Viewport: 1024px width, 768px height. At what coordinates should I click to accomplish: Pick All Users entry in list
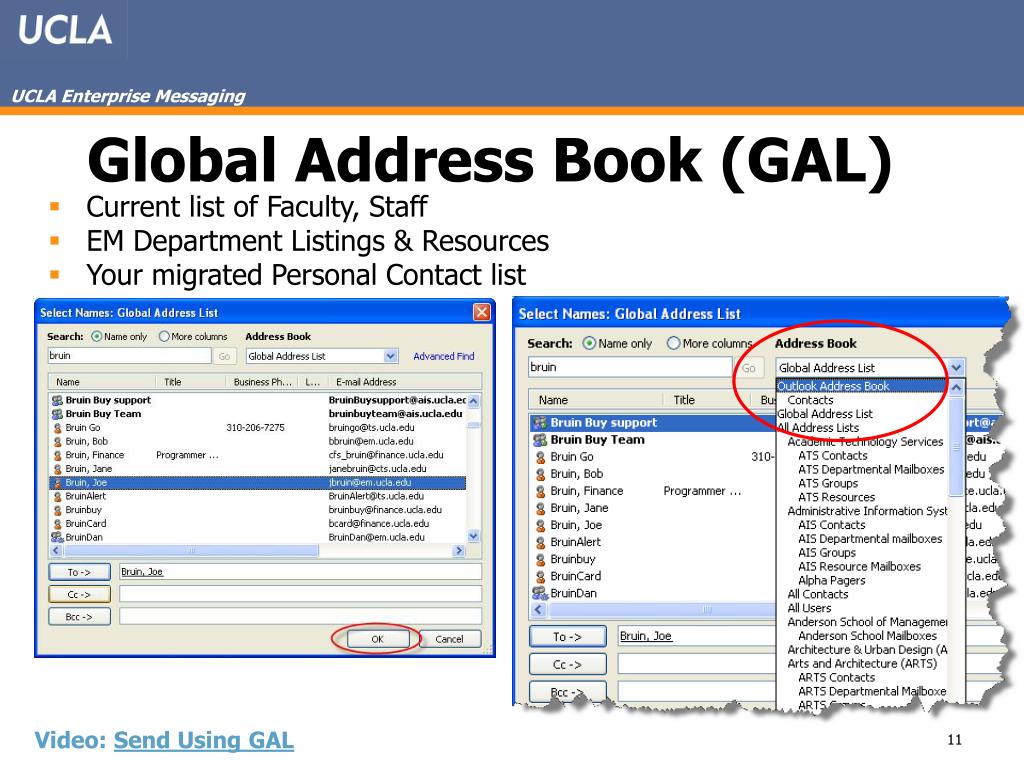(808, 608)
